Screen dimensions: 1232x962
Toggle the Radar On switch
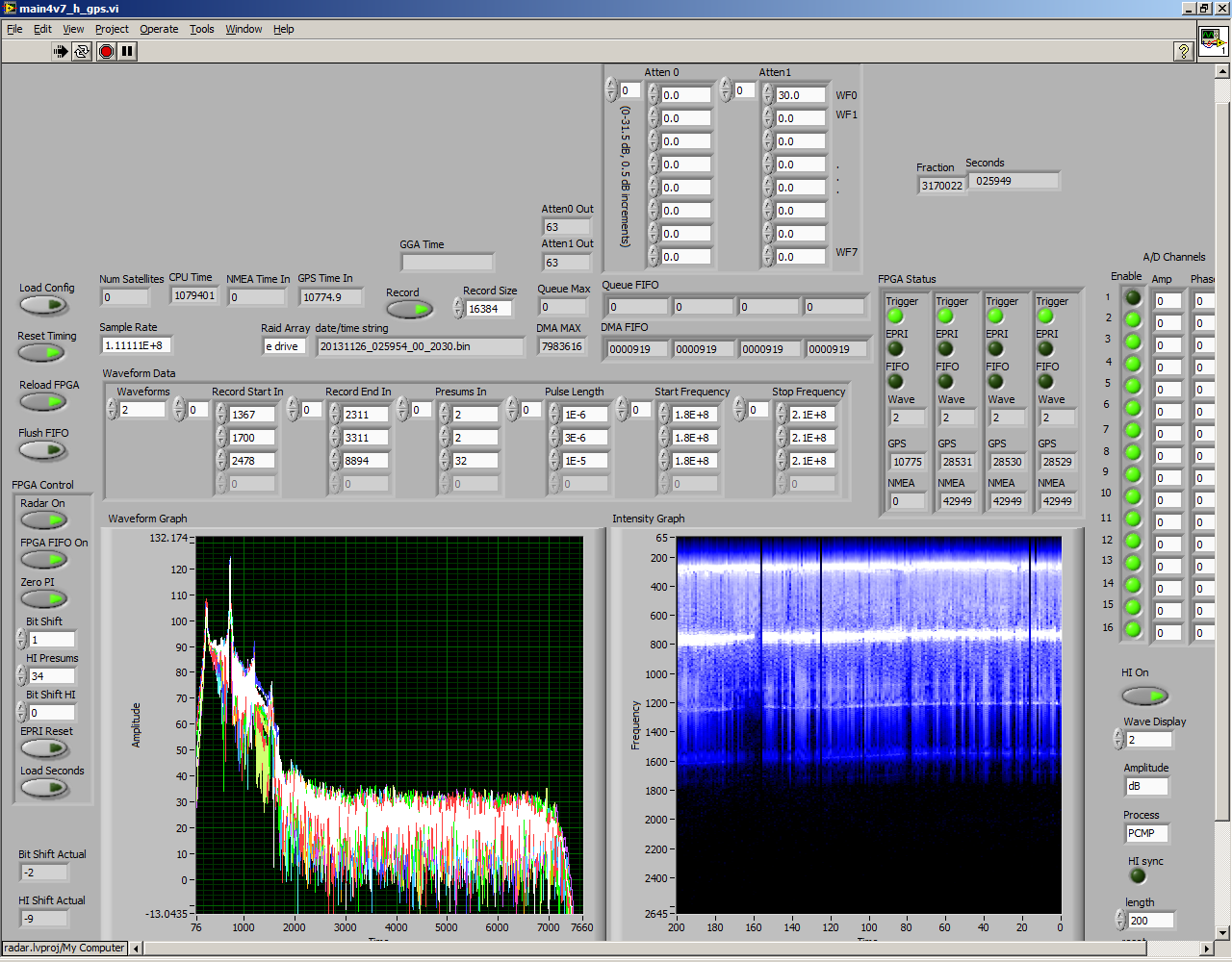pos(44,520)
